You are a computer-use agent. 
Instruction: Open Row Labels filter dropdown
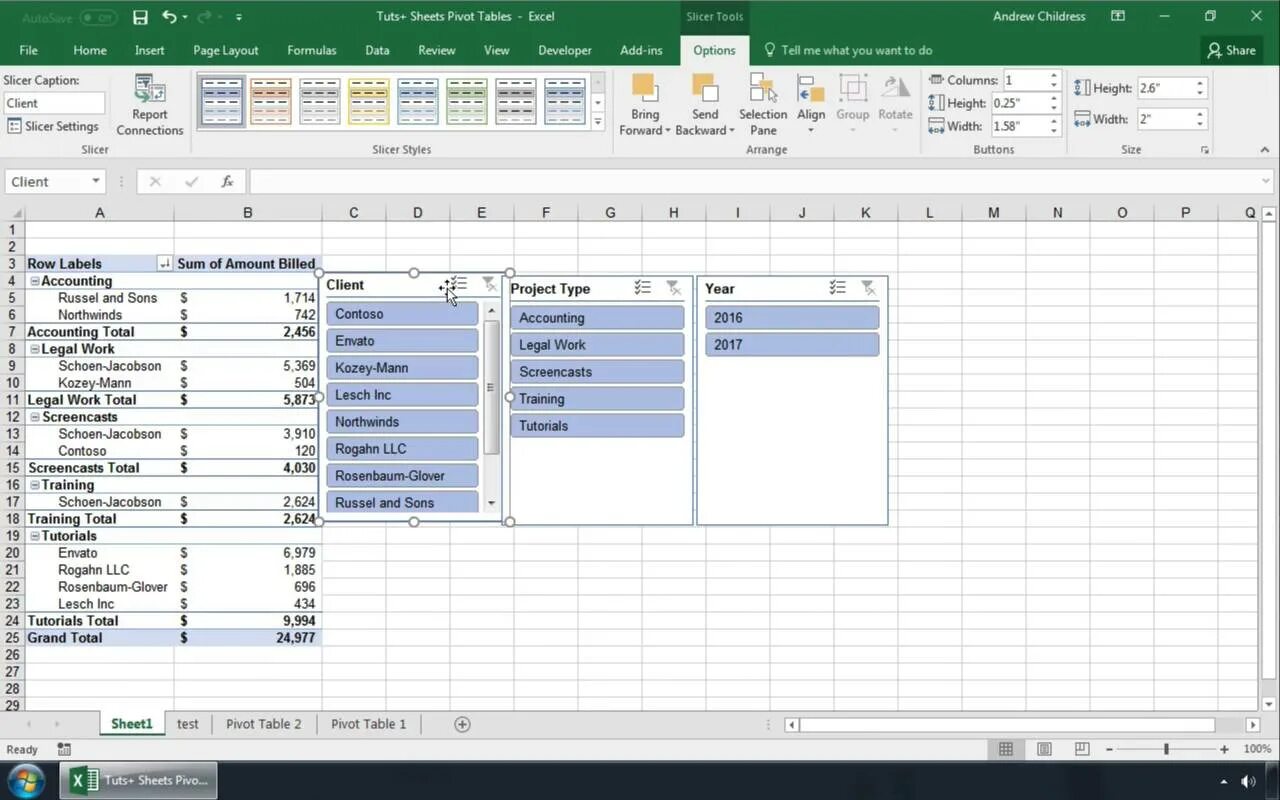[165, 264]
